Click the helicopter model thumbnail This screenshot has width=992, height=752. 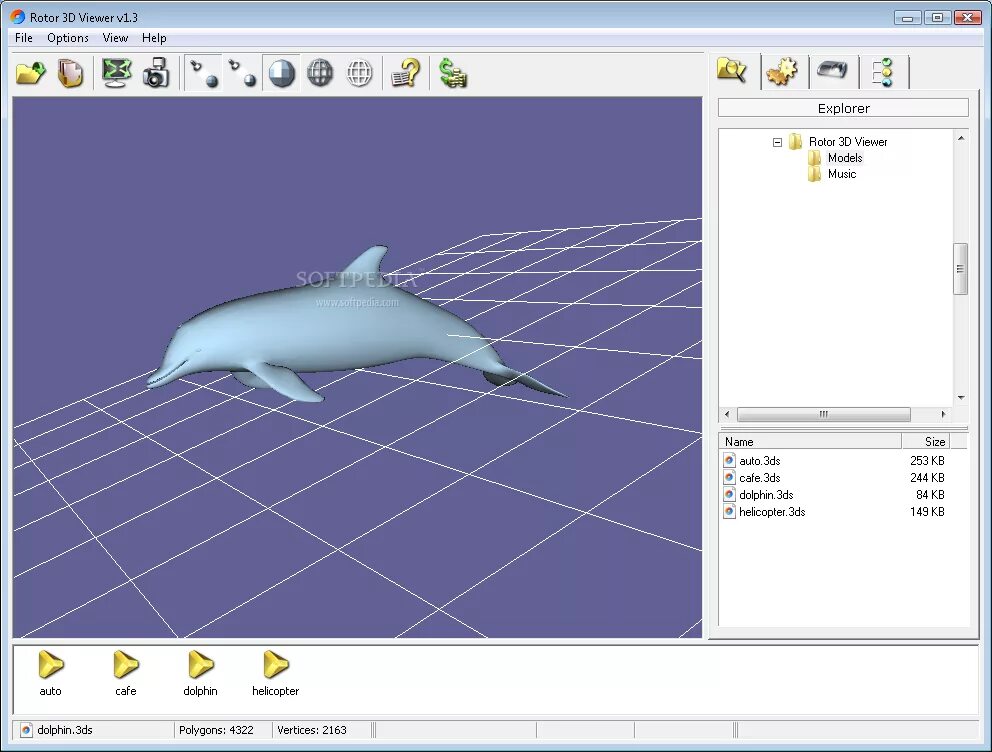(275, 673)
